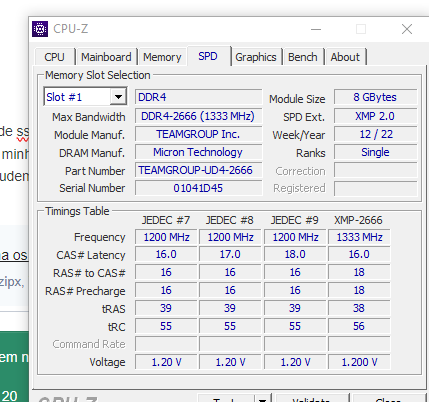
Task: Click the JEDEC #9 tRAS value 39
Action: coord(295,308)
